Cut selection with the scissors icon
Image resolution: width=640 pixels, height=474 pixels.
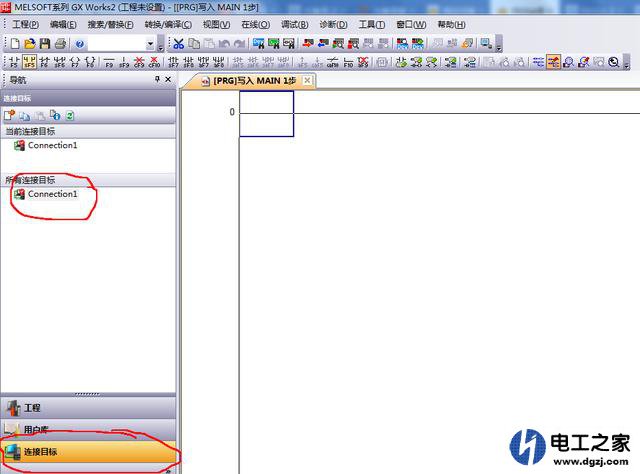pos(178,44)
